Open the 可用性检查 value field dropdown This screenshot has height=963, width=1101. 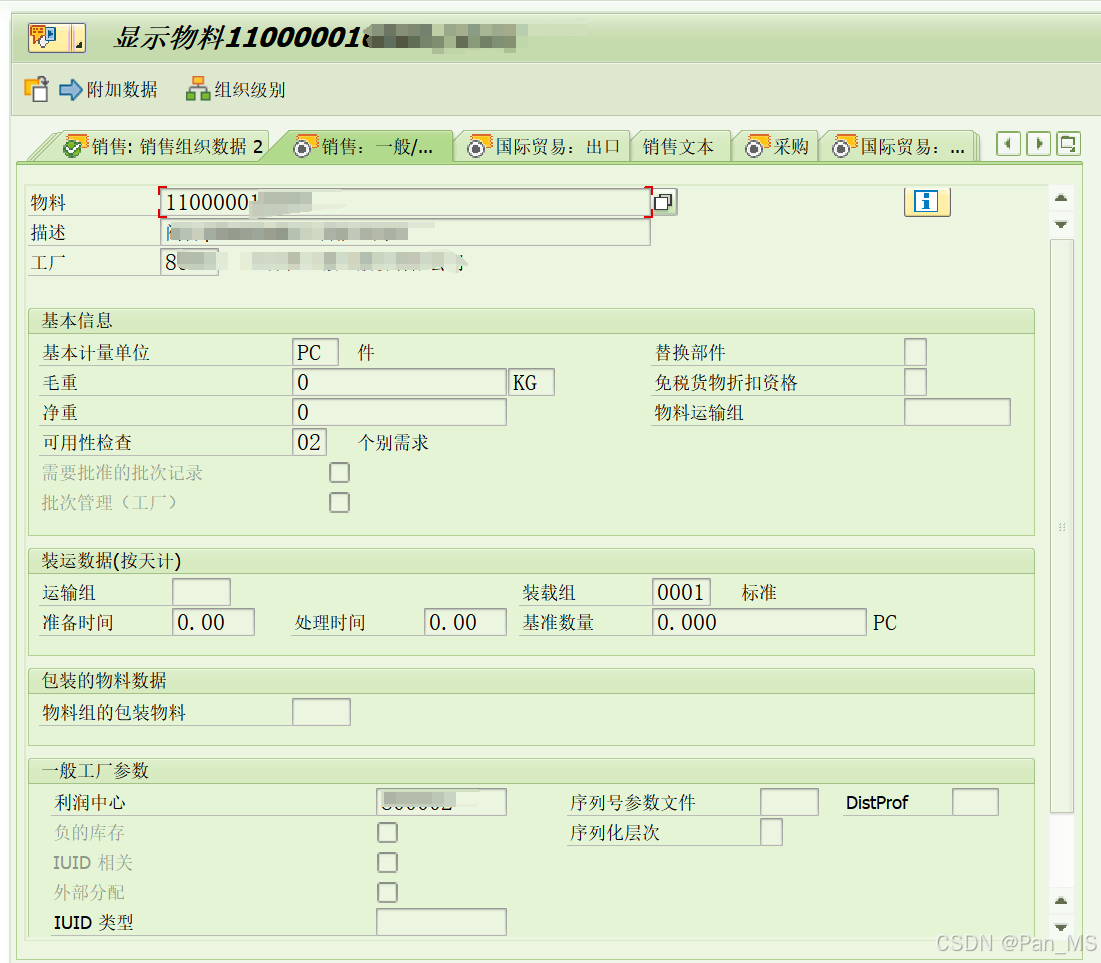[x=310, y=441]
